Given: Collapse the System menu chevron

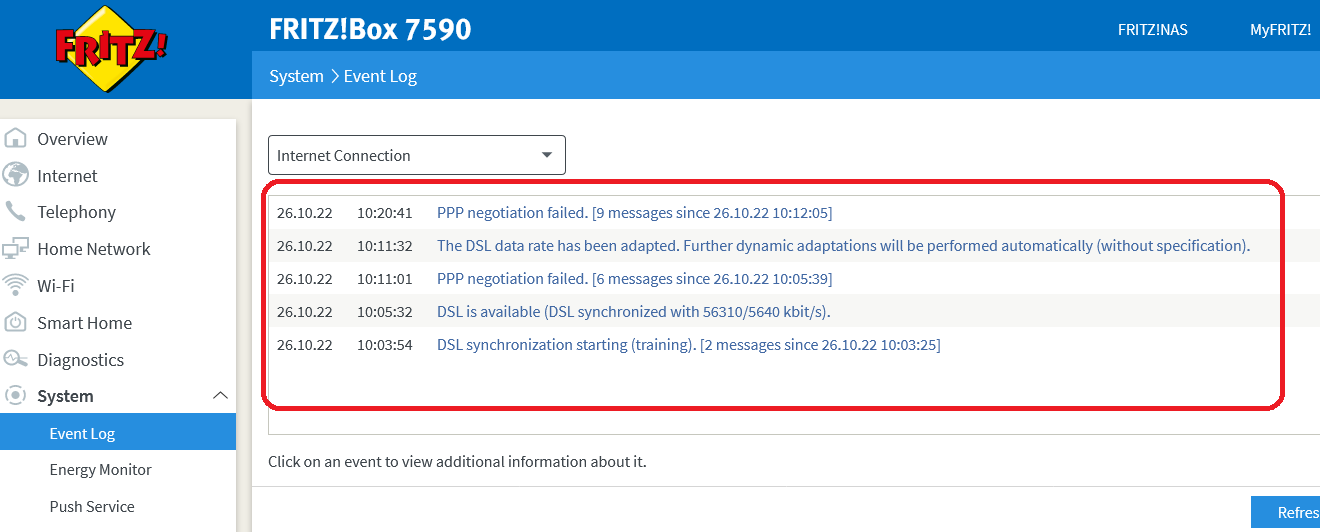Looking at the screenshot, I should click(x=221, y=396).
